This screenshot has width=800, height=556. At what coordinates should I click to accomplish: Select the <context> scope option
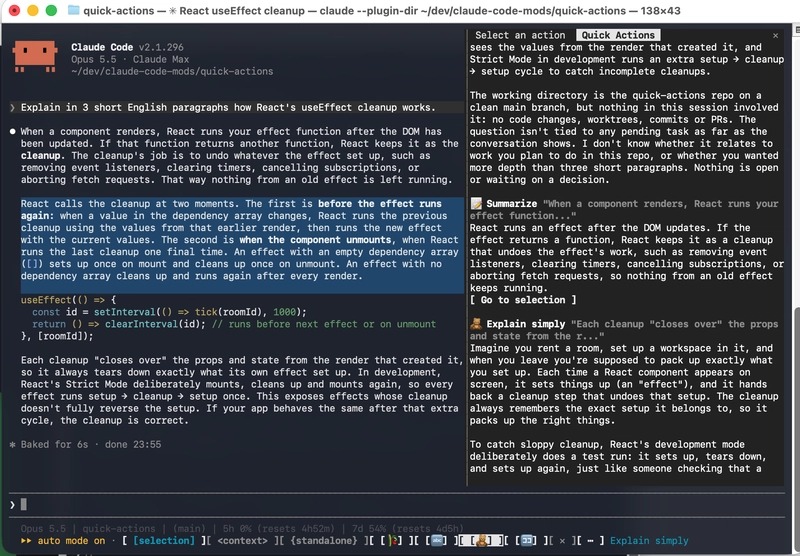[x=242, y=541]
